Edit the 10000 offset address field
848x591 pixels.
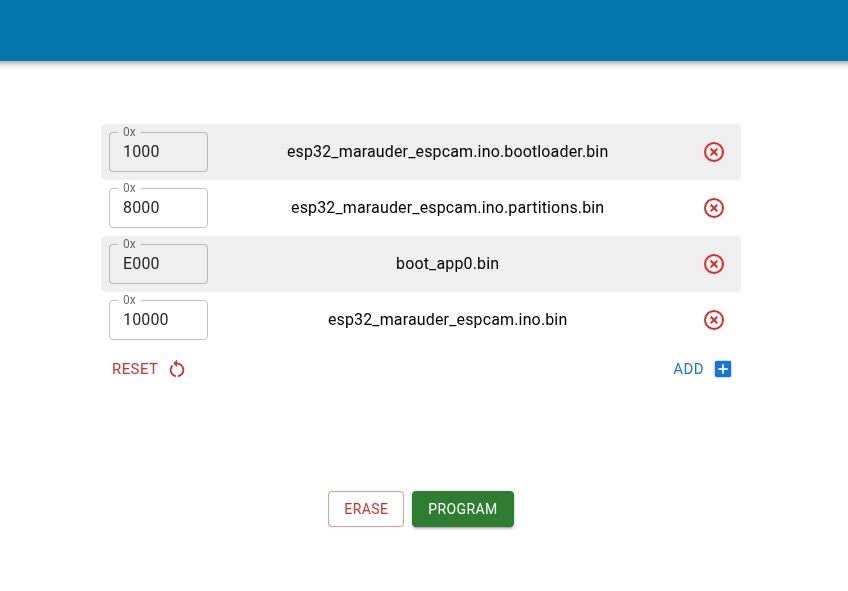point(158,320)
